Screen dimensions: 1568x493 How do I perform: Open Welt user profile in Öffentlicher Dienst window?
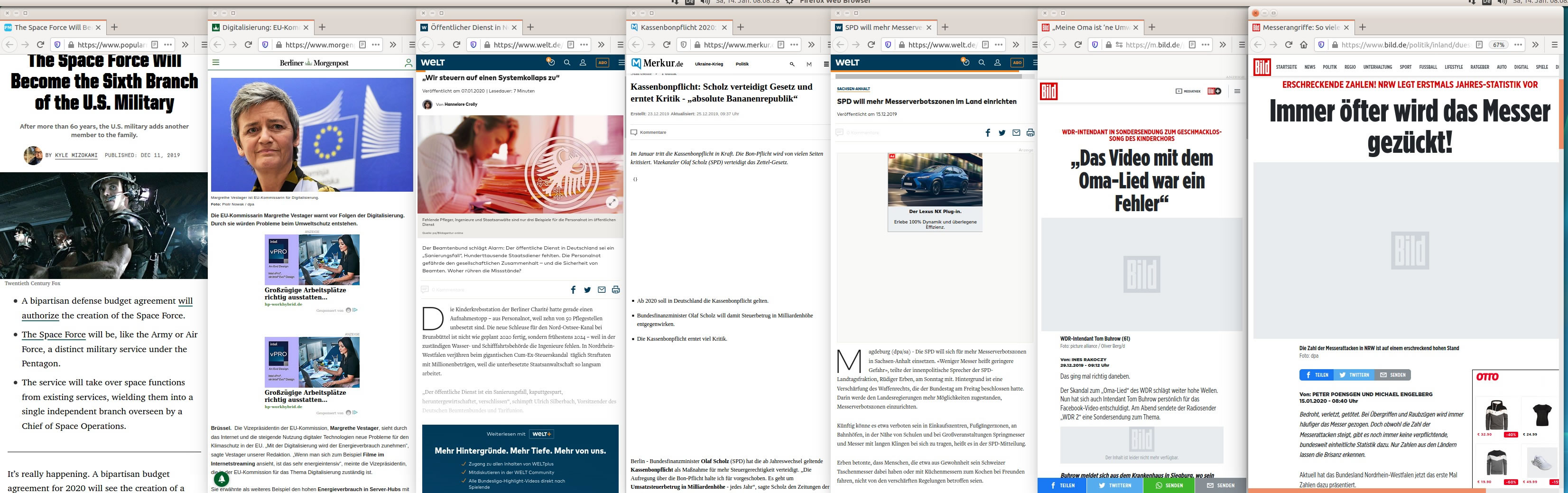click(583, 63)
